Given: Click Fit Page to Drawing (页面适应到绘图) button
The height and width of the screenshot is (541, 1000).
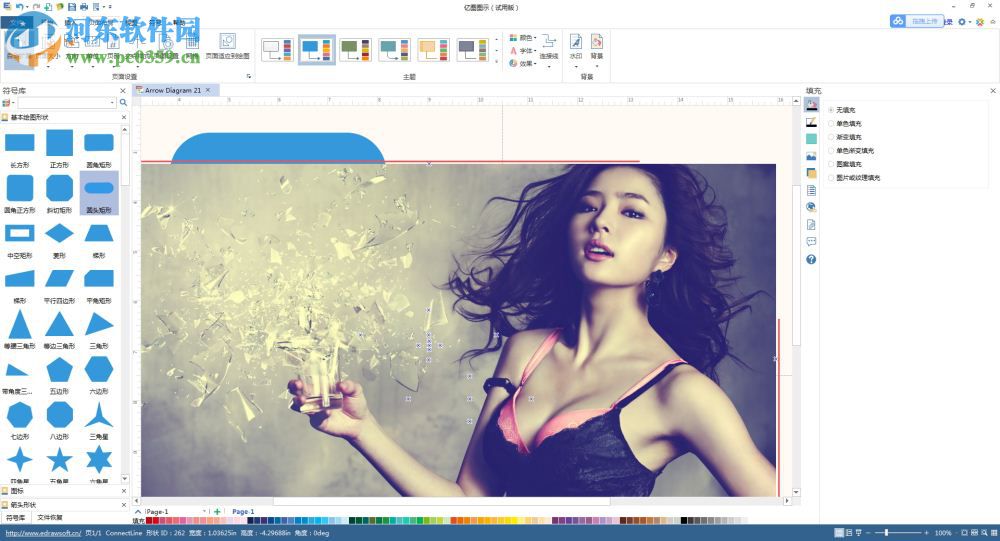Looking at the screenshot, I should click(x=228, y=47).
